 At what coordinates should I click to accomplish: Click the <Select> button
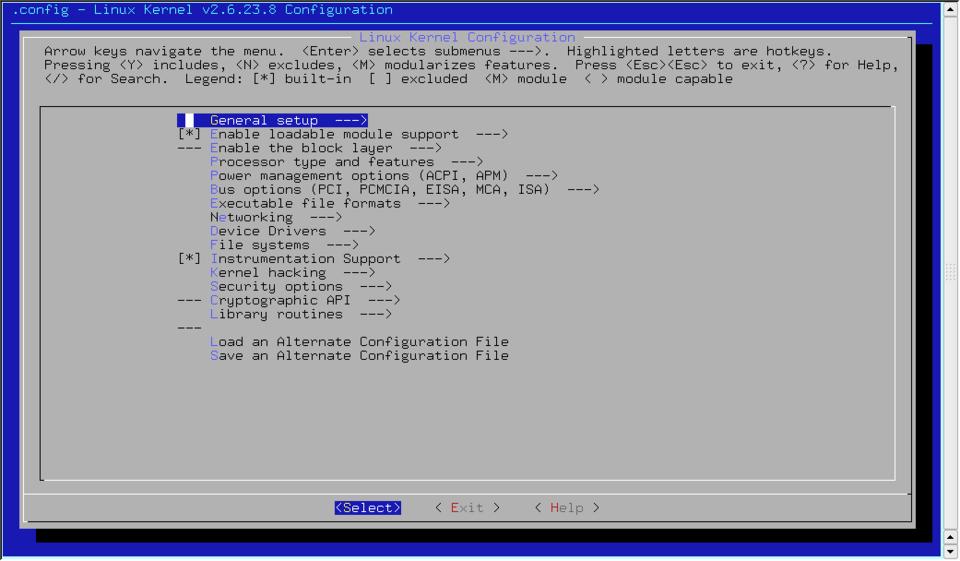pyautogui.click(x=368, y=508)
